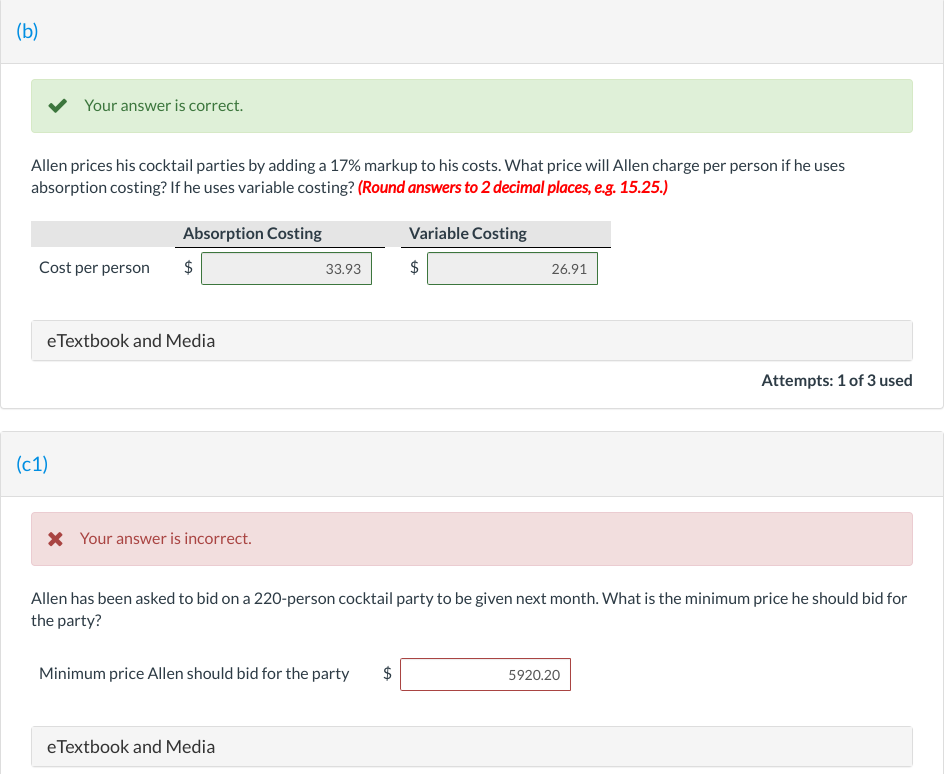
Task: Click the green checkmark icon in correct banner
Action: [x=57, y=106]
